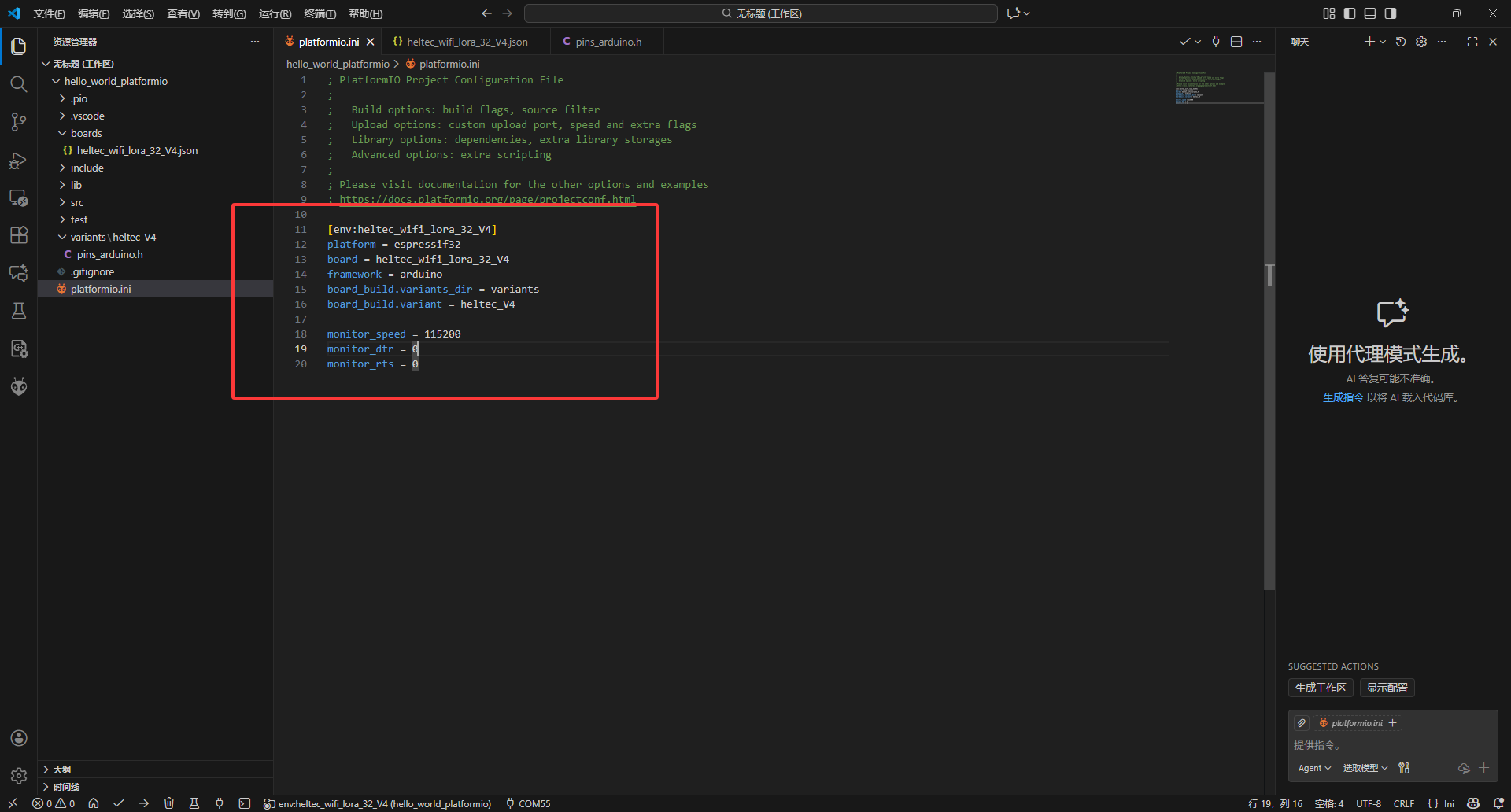1511x812 pixels.
Task: Click the 生成工作区 suggested action button
Action: pos(1321,688)
